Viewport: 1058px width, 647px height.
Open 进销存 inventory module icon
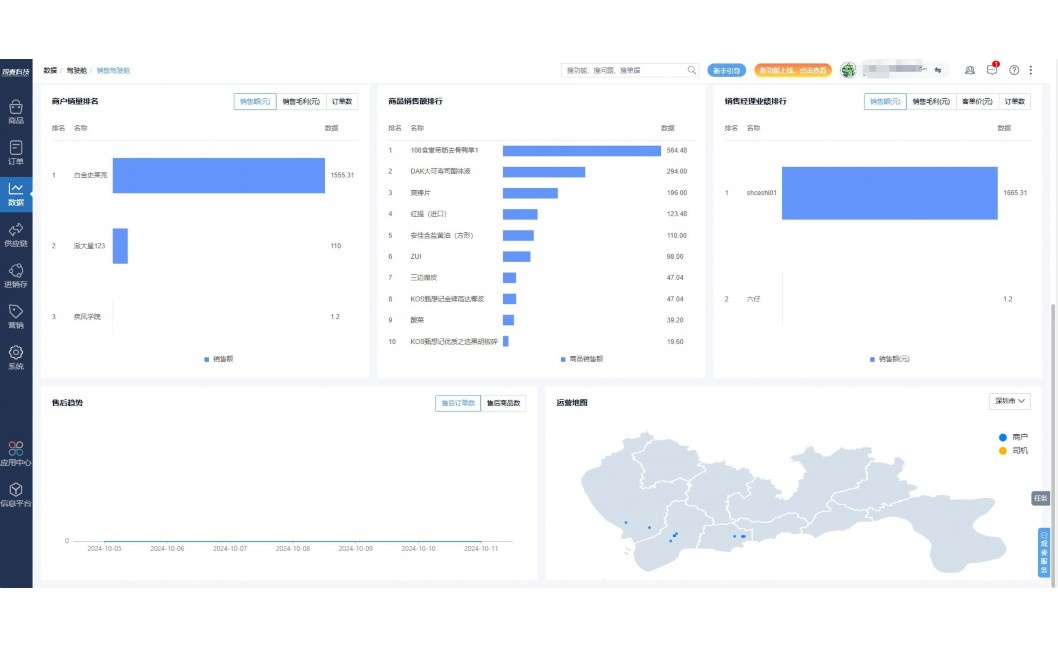[x=16, y=274]
